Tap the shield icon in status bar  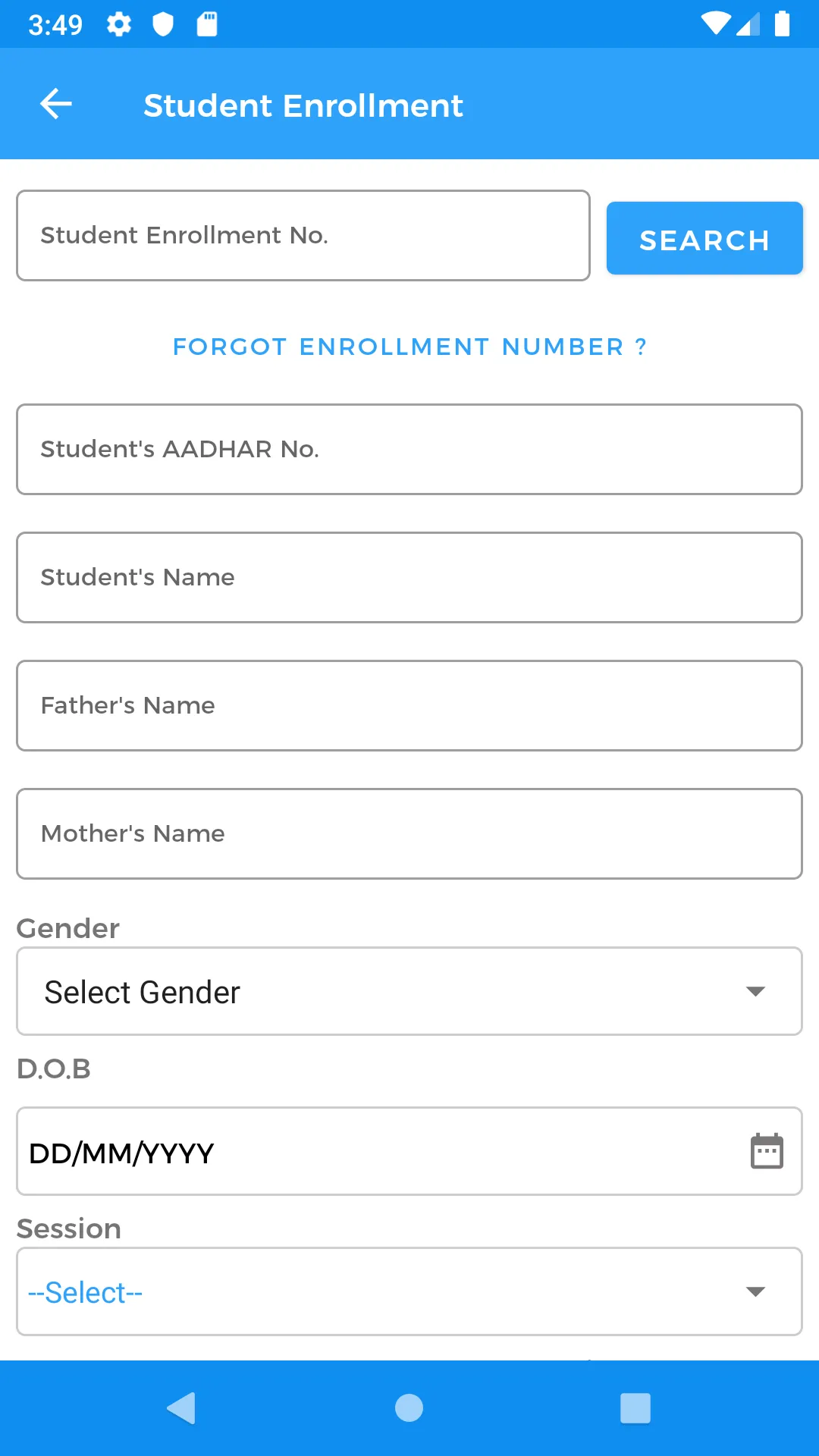pyautogui.click(x=163, y=25)
